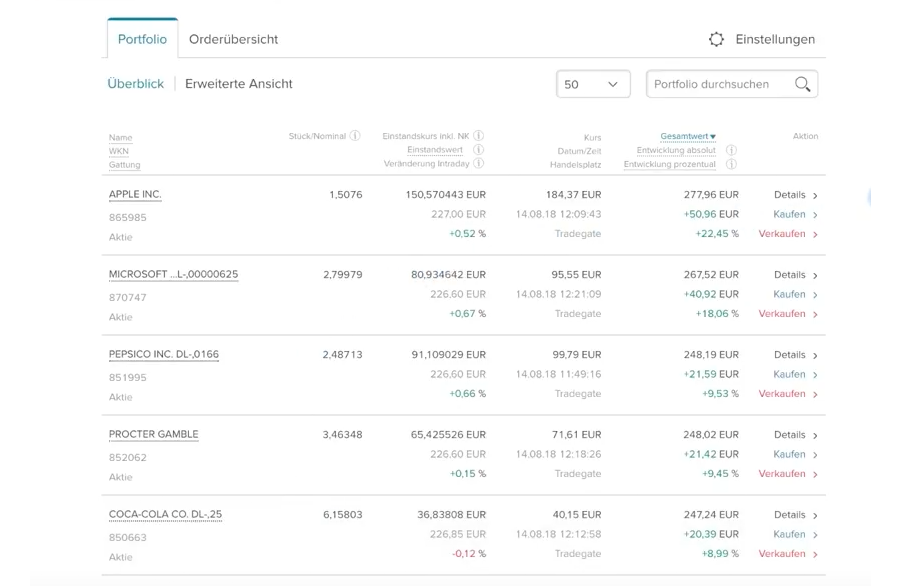The height and width of the screenshot is (586, 900).
Task: View Details for Procter Gamble
Action: pyautogui.click(x=796, y=435)
